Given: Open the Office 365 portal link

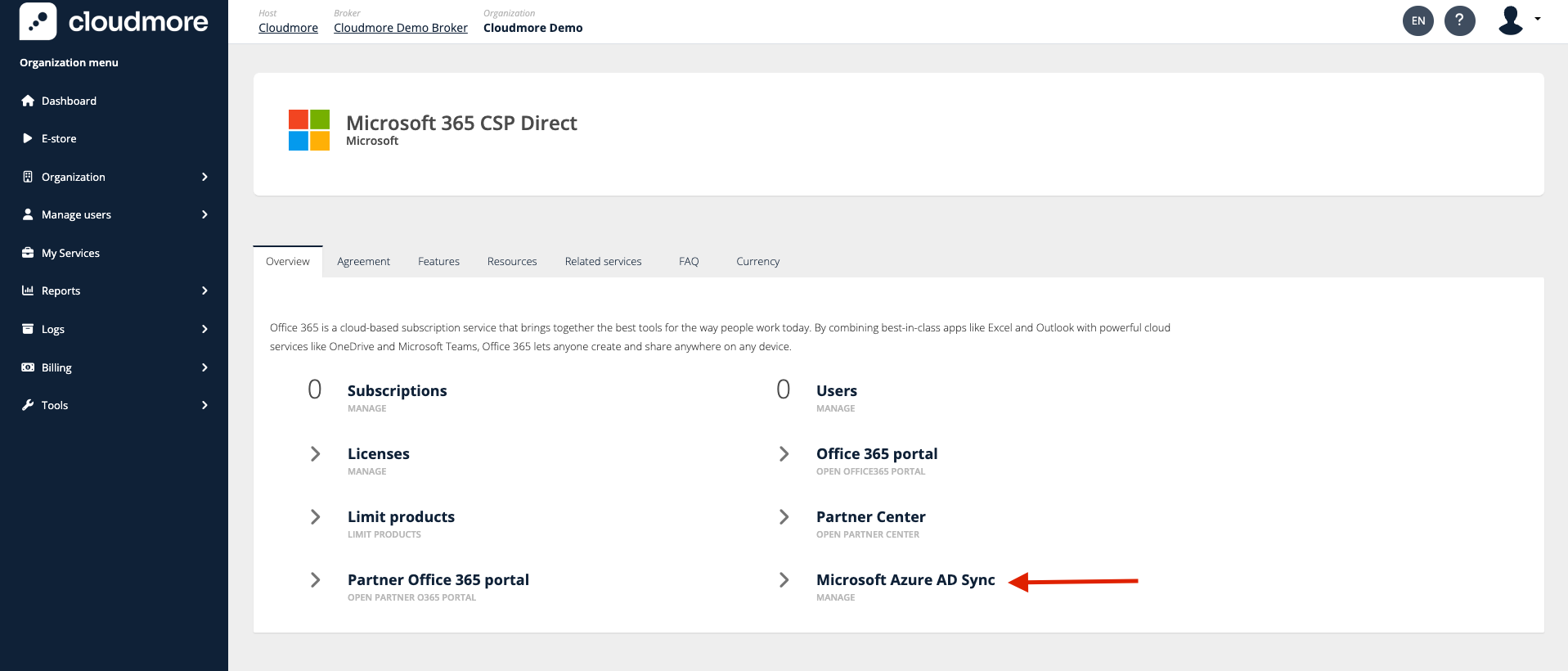Looking at the screenshot, I should 876,454.
